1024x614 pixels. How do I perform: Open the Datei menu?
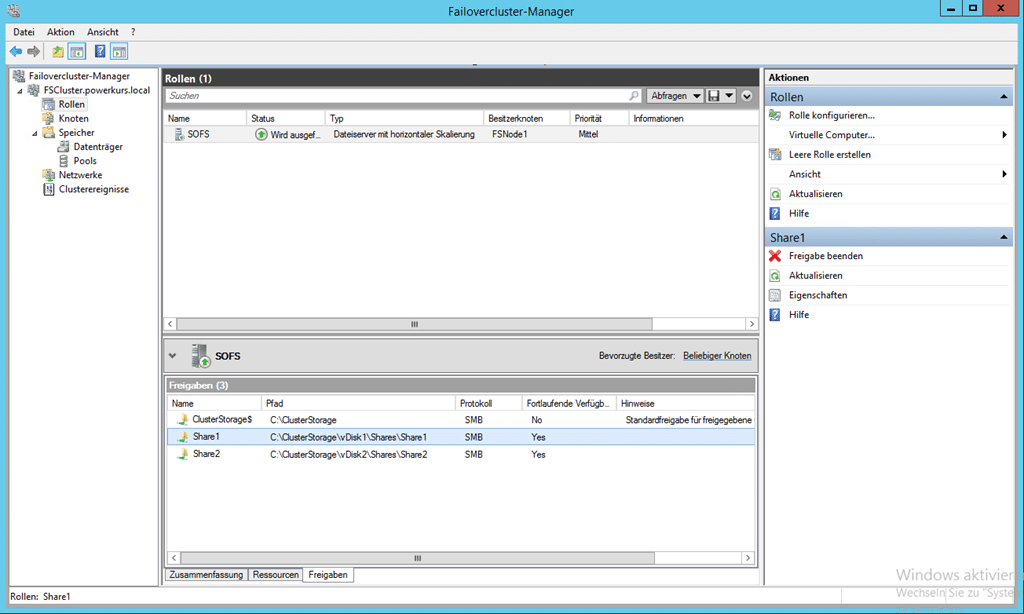[x=24, y=32]
